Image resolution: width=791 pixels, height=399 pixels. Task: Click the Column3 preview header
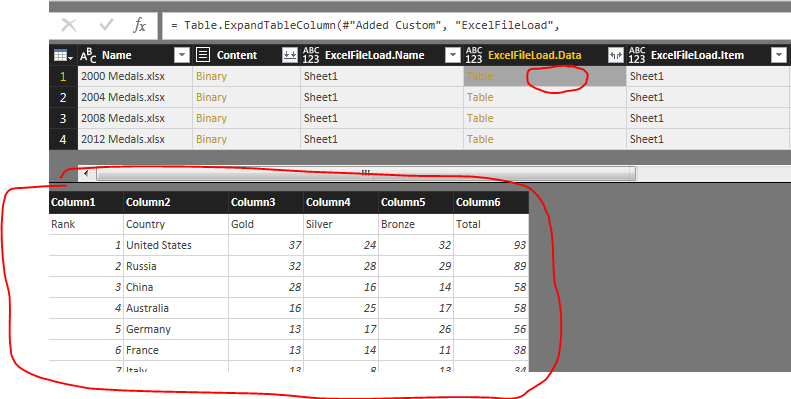(266, 202)
